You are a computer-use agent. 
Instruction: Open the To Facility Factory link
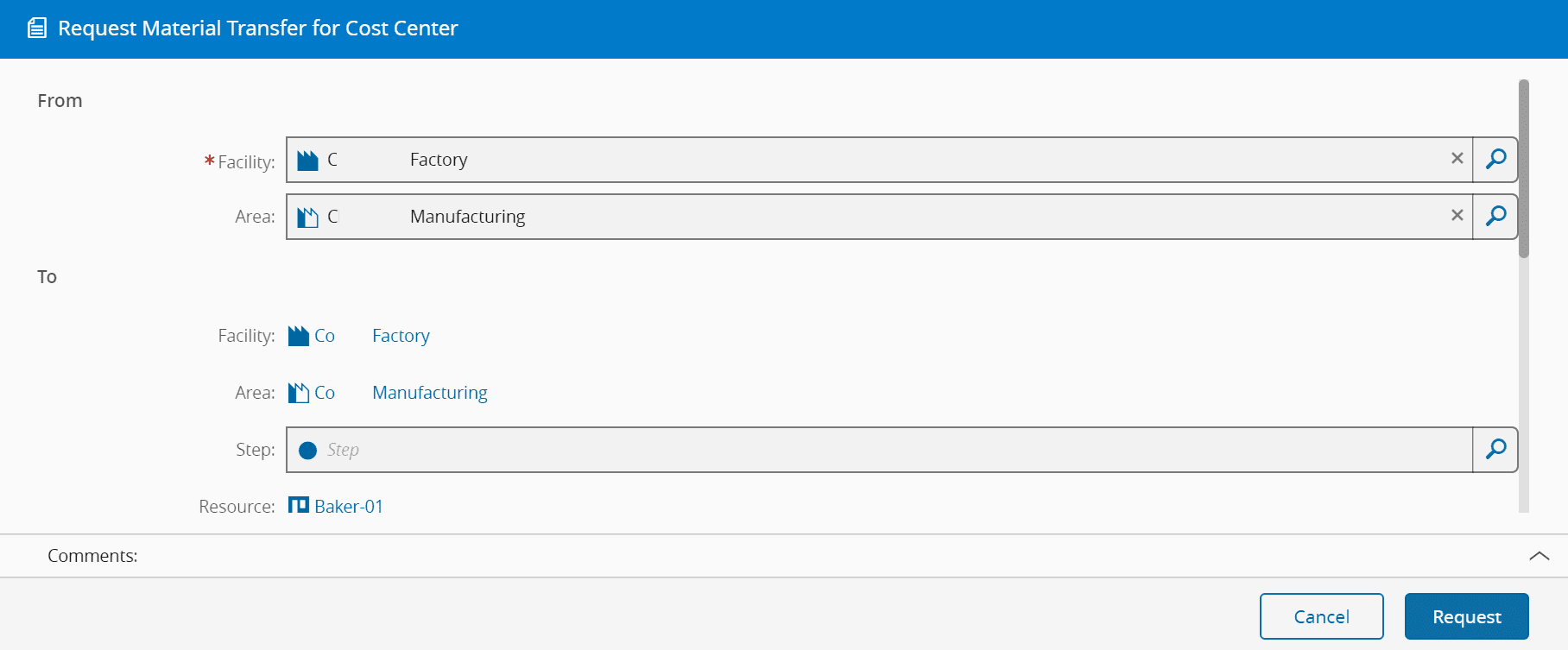tap(401, 336)
